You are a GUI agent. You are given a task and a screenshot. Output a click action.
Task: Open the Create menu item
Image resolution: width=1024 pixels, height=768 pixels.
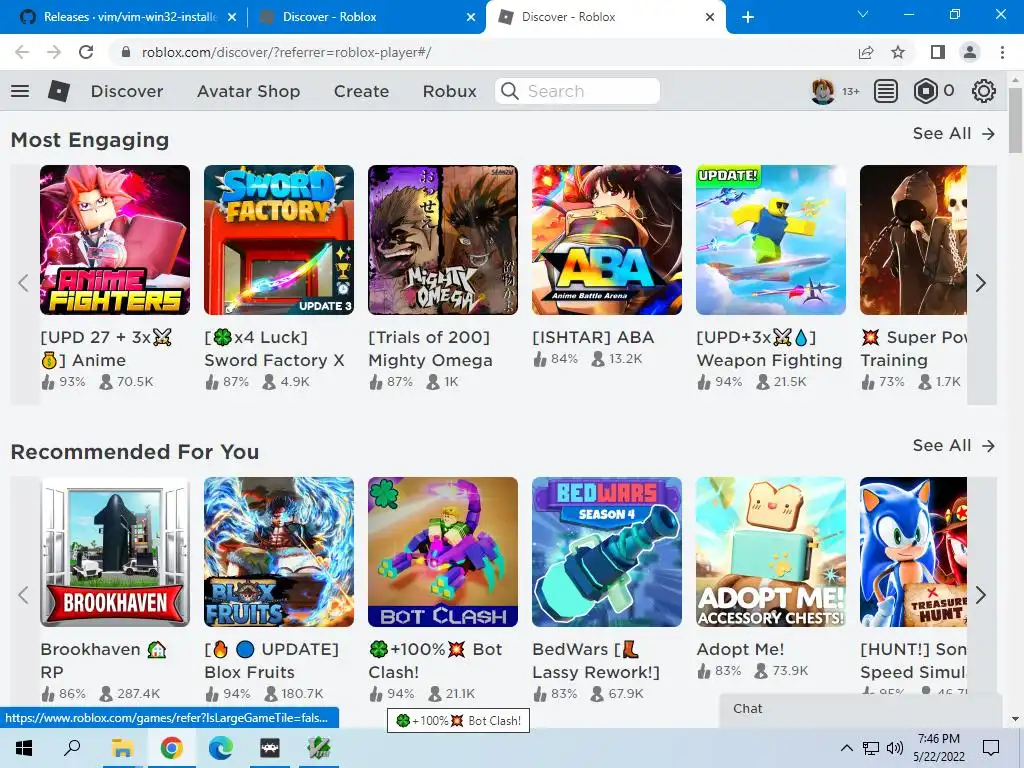point(361,91)
